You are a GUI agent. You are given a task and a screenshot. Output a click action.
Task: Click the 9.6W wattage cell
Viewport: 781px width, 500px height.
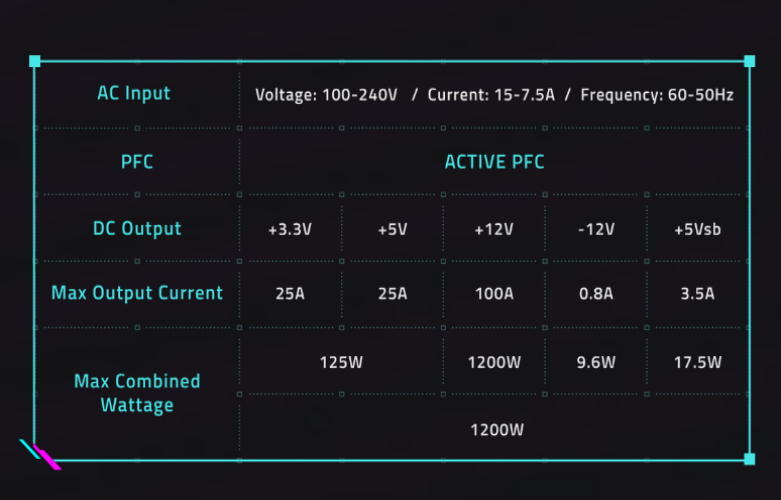pyautogui.click(x=596, y=362)
